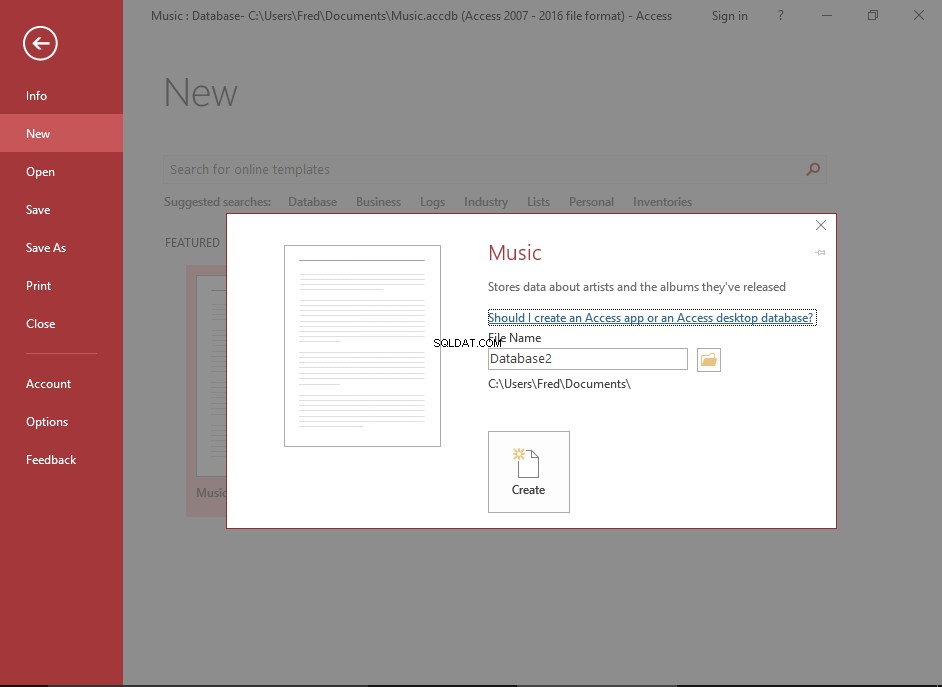Viewport: 942px width, 687px height.
Task: Click the Music heading in the dialog
Action: click(515, 253)
